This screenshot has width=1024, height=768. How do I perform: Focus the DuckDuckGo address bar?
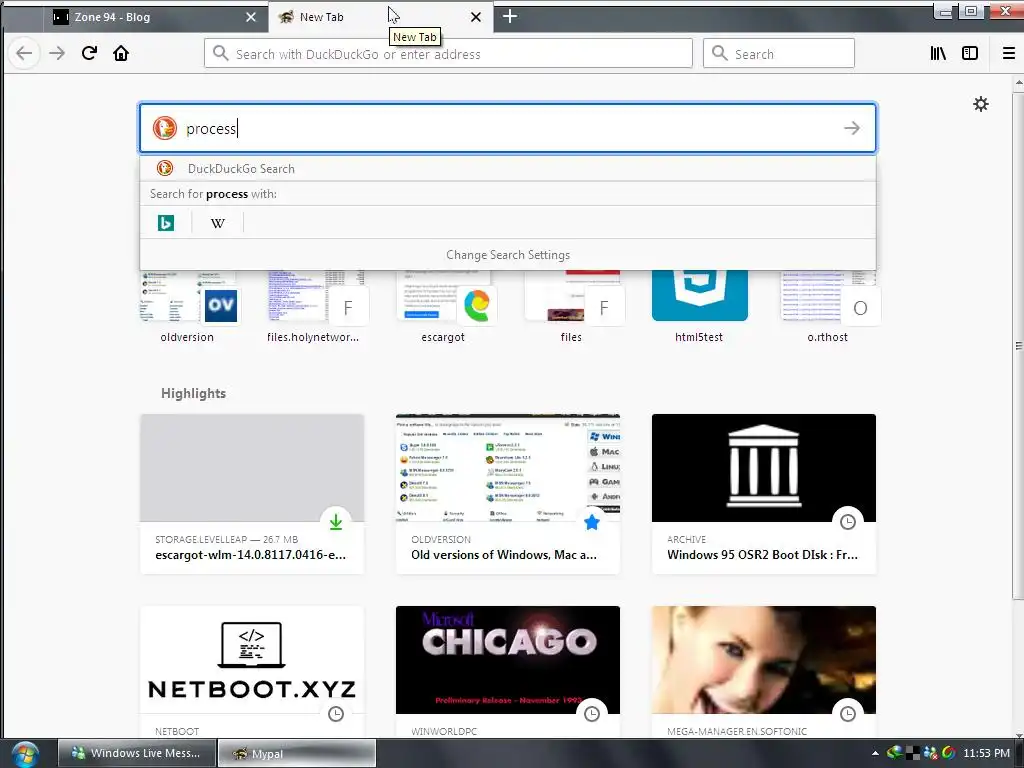point(448,54)
